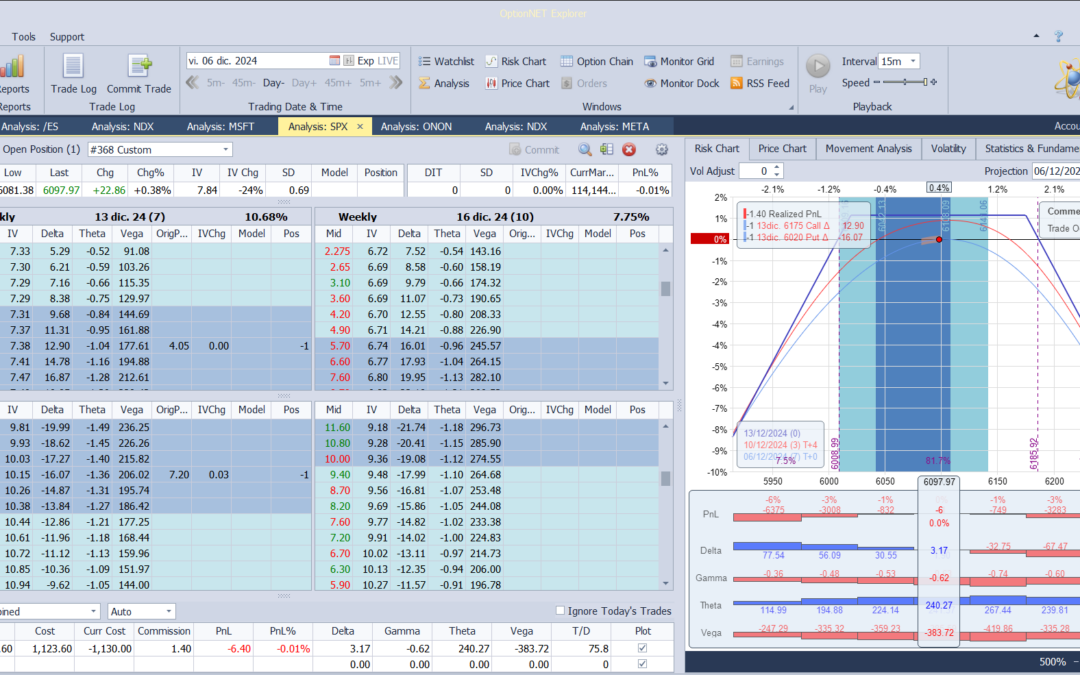Click the Commit Trade icon
The image size is (1080, 675).
pos(138,74)
